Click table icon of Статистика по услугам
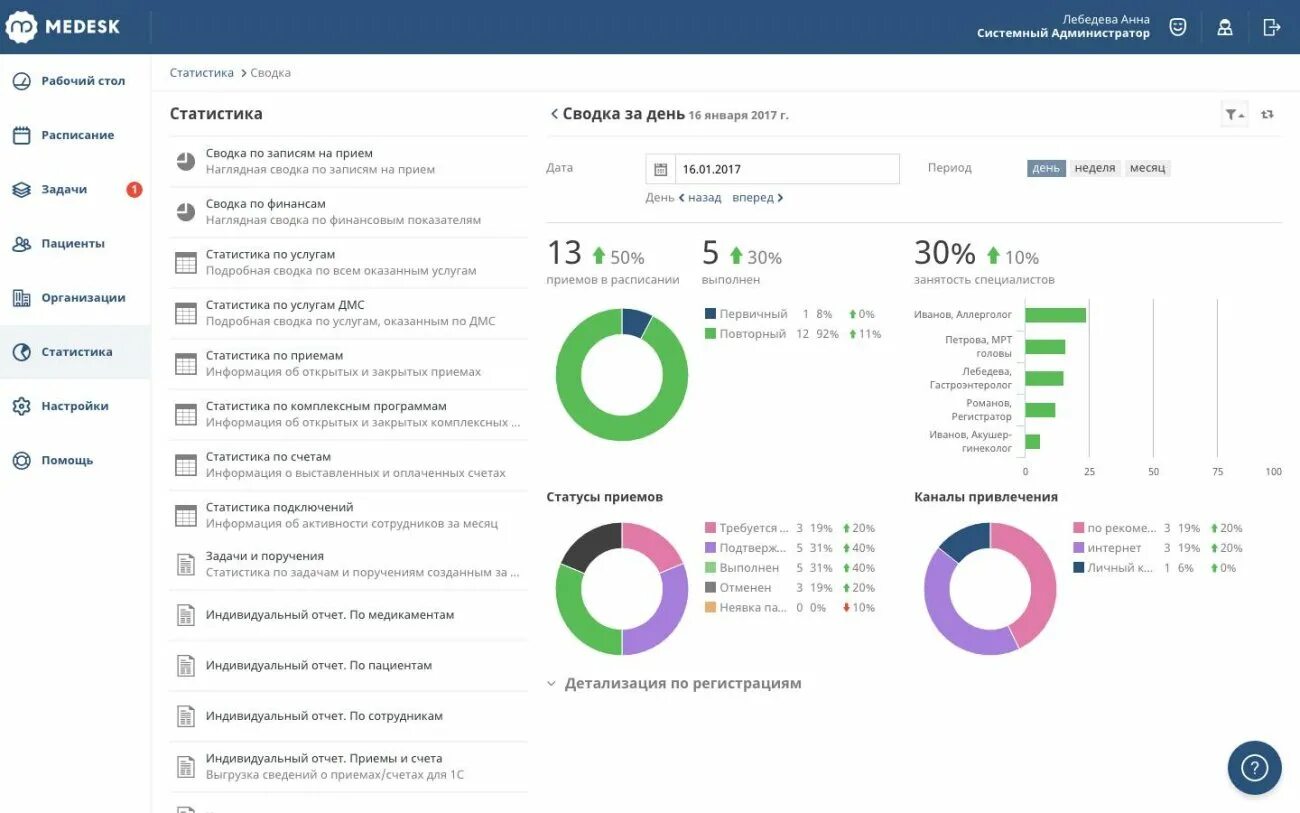The width and height of the screenshot is (1300, 813). click(x=185, y=263)
